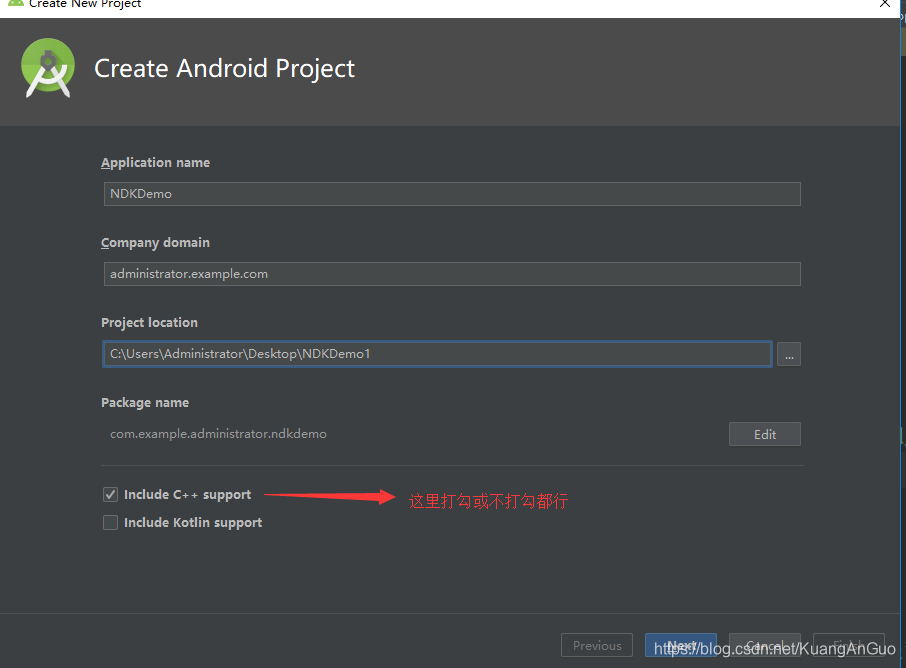Close the Create New Project dialog
The height and width of the screenshot is (668, 906).
pyautogui.click(x=885, y=4)
